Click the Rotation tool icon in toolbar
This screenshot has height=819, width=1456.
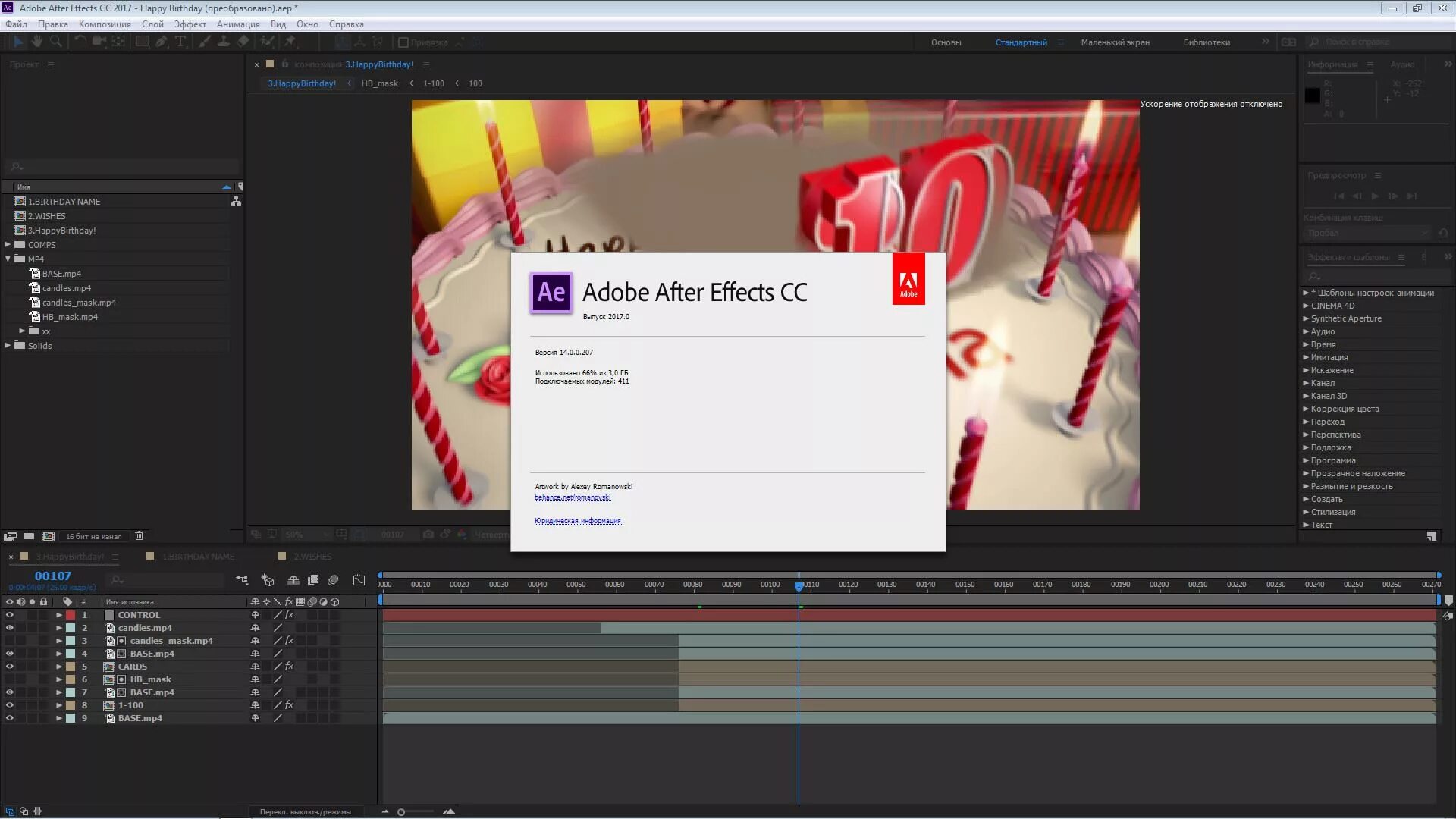(79, 42)
